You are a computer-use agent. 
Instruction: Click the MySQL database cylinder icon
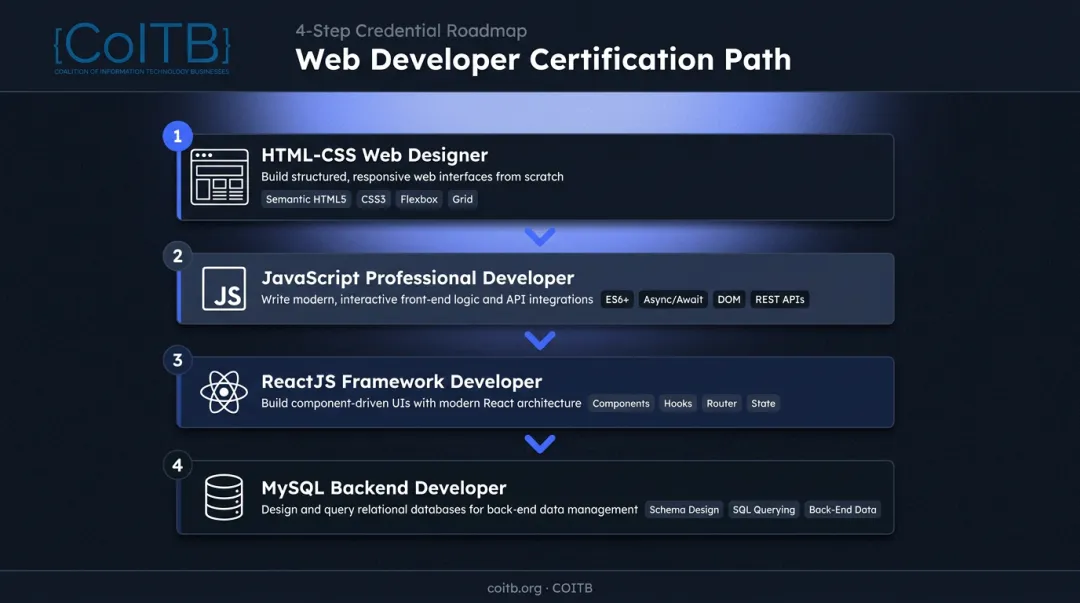[x=224, y=497]
